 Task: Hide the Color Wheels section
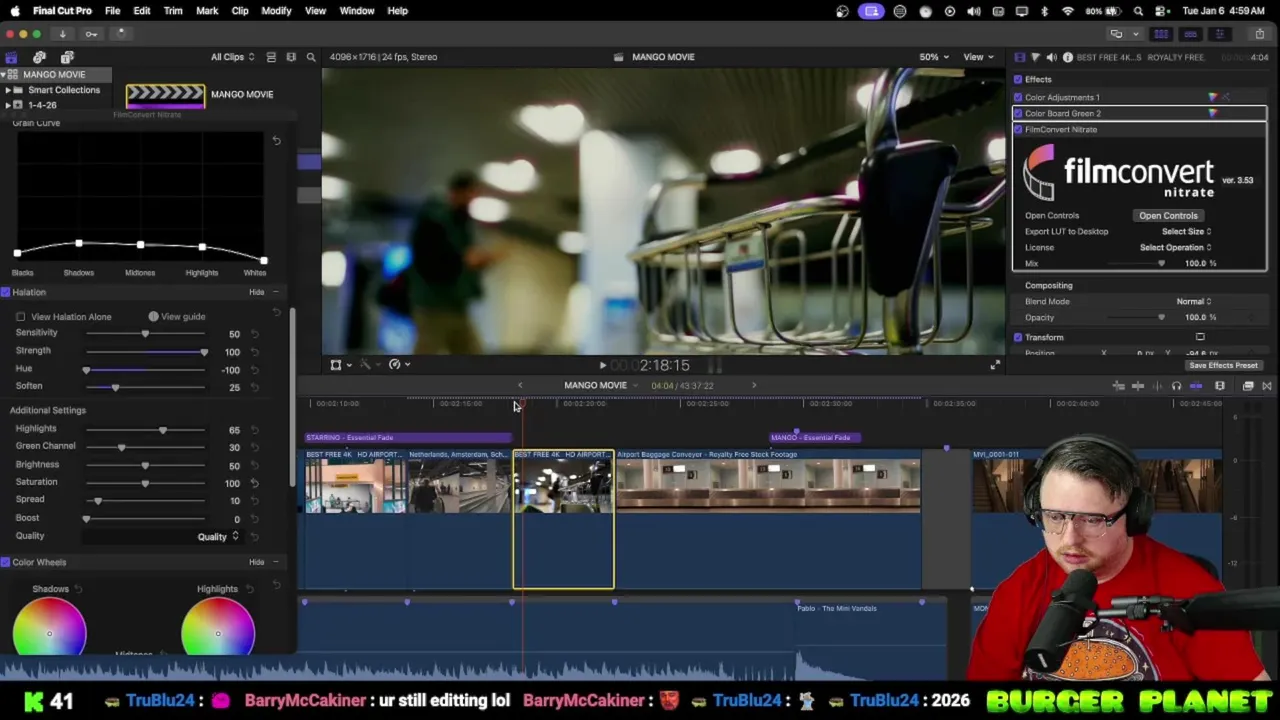pos(256,563)
